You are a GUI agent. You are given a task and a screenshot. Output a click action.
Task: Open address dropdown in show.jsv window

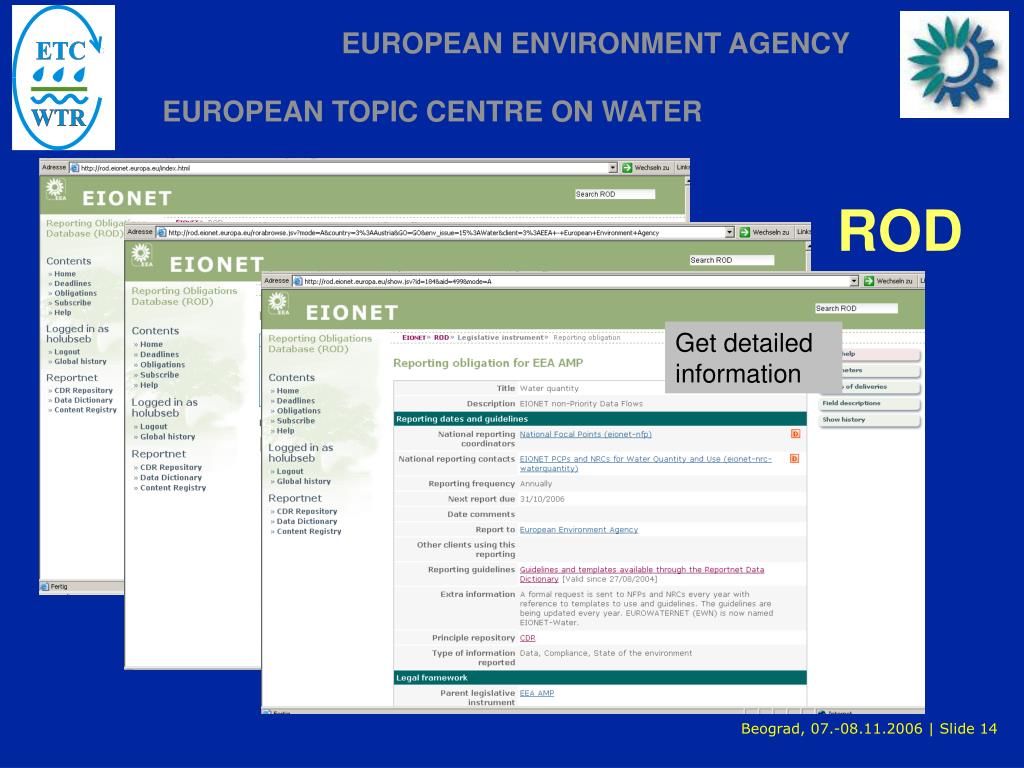tap(854, 281)
